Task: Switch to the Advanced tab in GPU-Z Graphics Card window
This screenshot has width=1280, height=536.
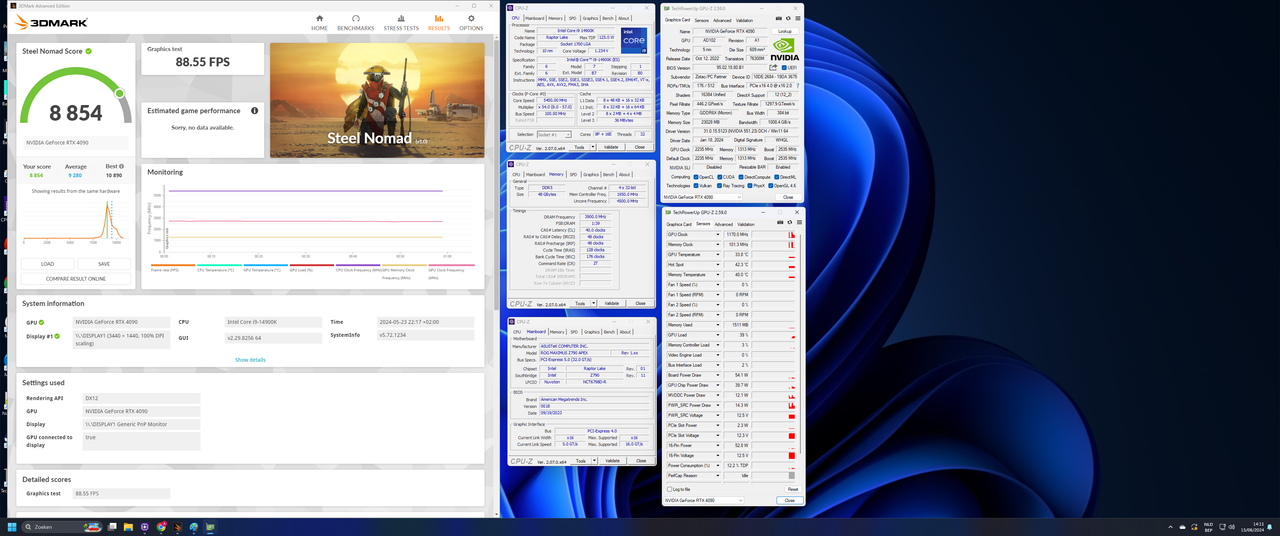Action: point(723,20)
